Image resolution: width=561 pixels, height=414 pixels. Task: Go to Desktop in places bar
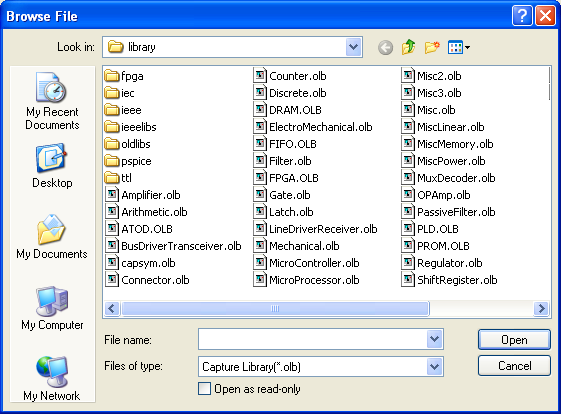(x=52, y=166)
